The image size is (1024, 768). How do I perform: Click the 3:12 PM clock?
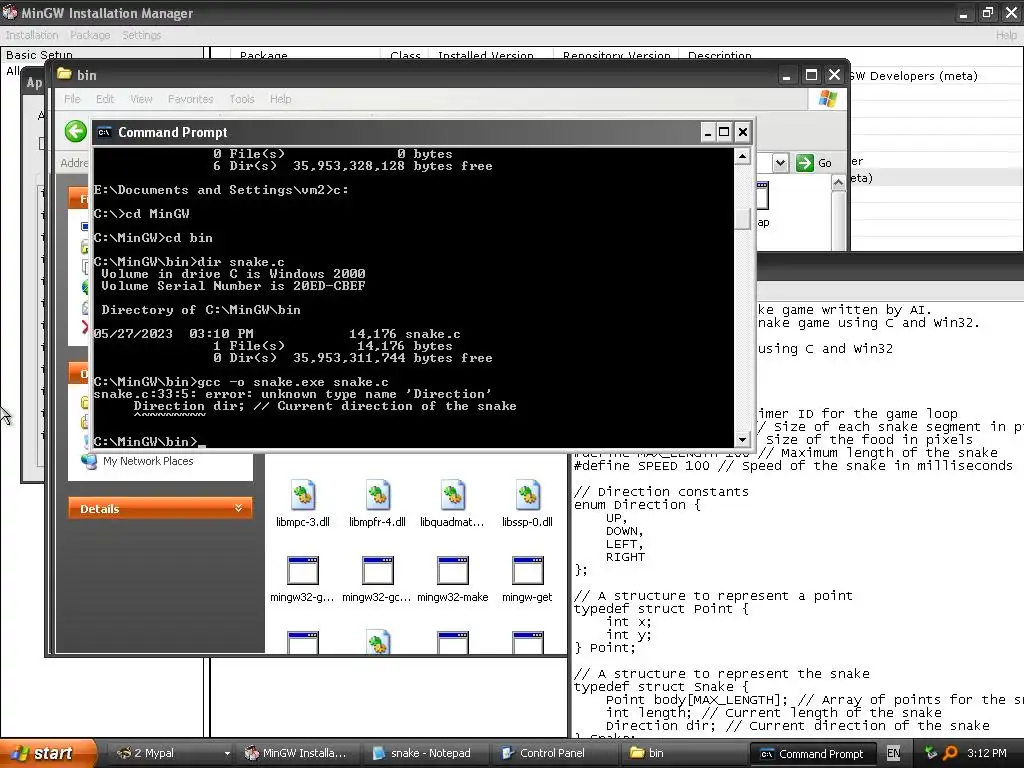click(987, 753)
